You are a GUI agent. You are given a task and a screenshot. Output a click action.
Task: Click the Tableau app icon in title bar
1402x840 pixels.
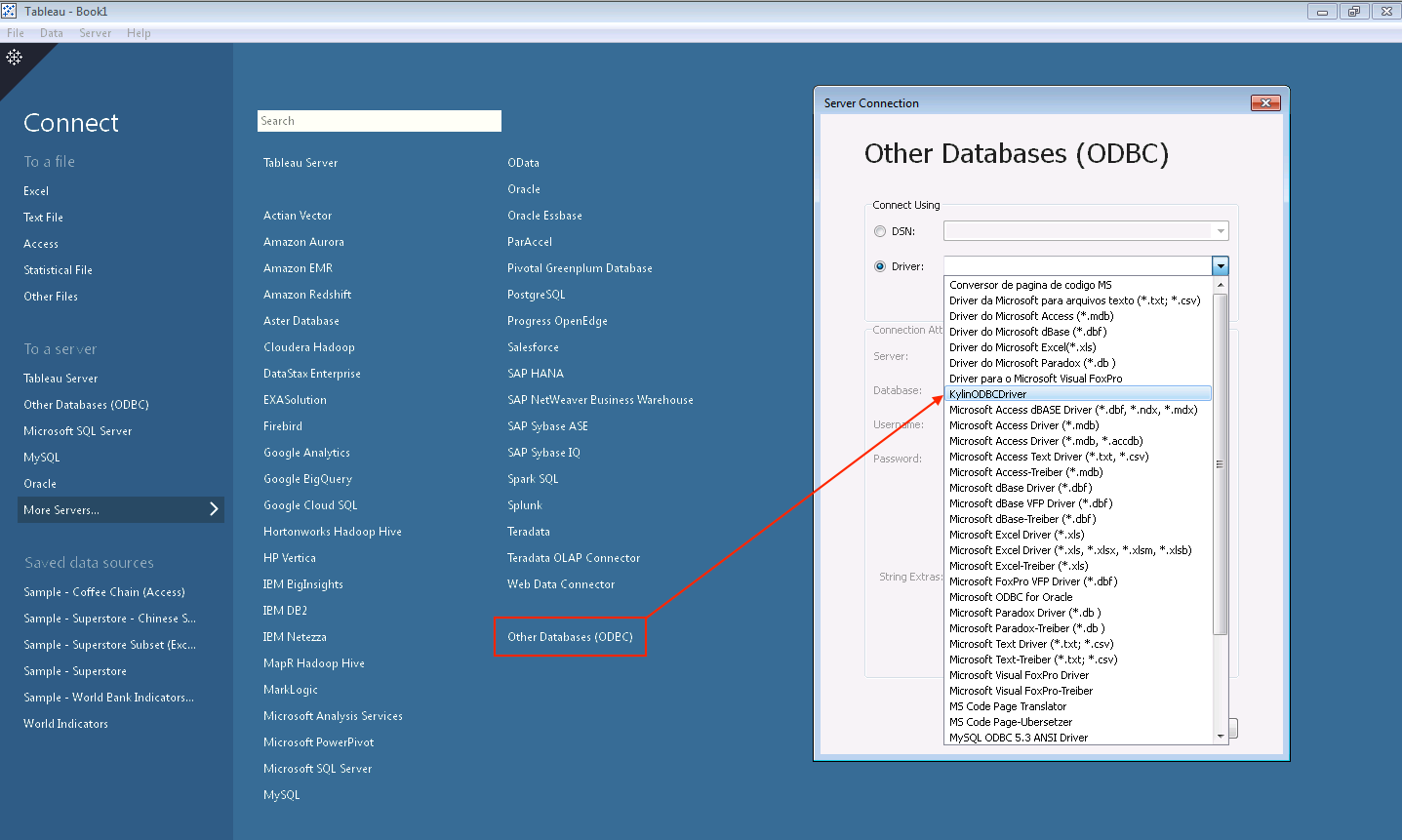pos(9,11)
